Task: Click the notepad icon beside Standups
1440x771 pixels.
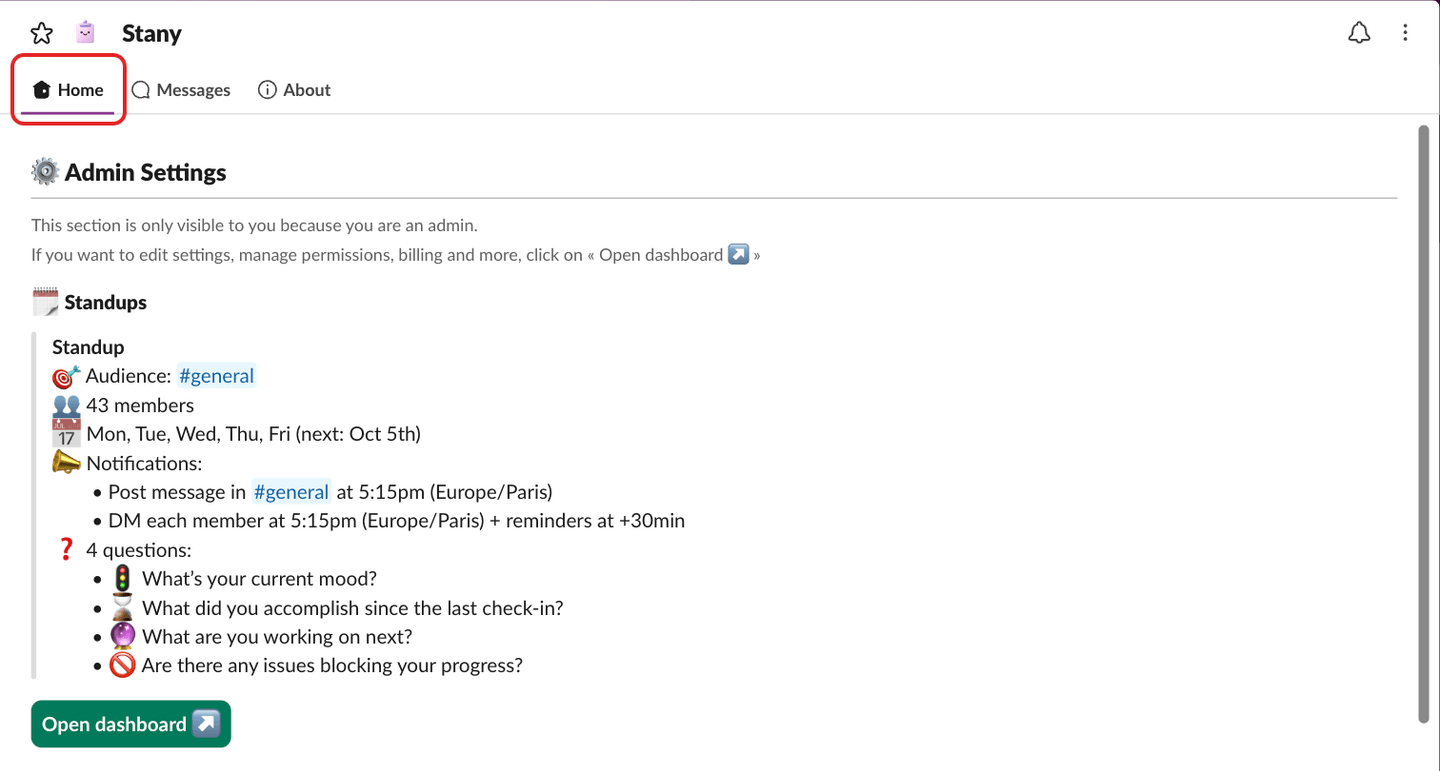Action: coord(45,302)
